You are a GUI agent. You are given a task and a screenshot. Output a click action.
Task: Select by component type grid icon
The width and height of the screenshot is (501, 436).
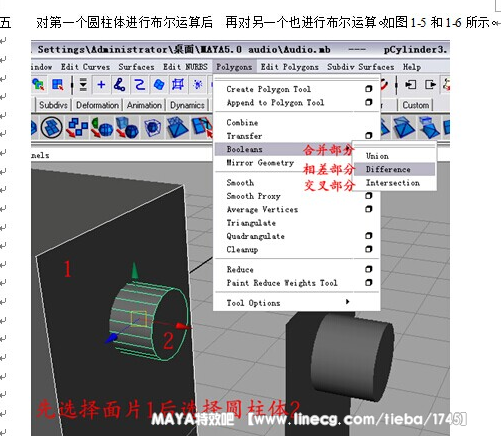58,85
